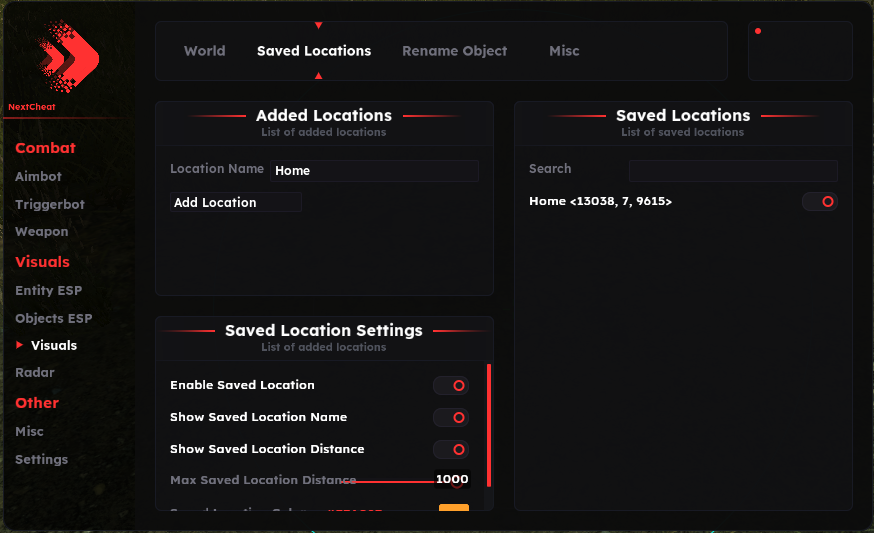Switch to the World tab
Image resolution: width=874 pixels, height=533 pixels.
(204, 51)
